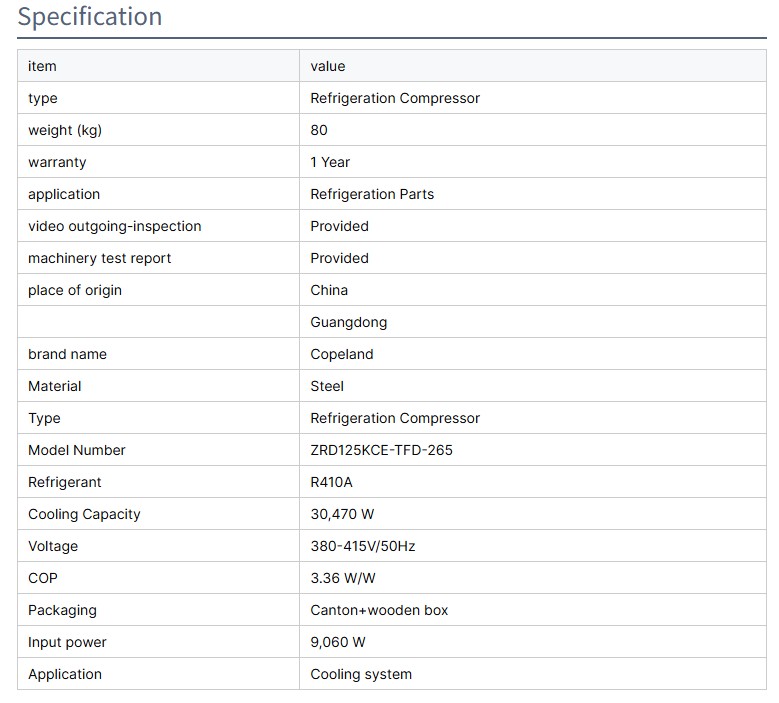Image resolution: width=779 pixels, height=703 pixels.
Task: Select the brand name 'Copeland'
Action: point(342,354)
